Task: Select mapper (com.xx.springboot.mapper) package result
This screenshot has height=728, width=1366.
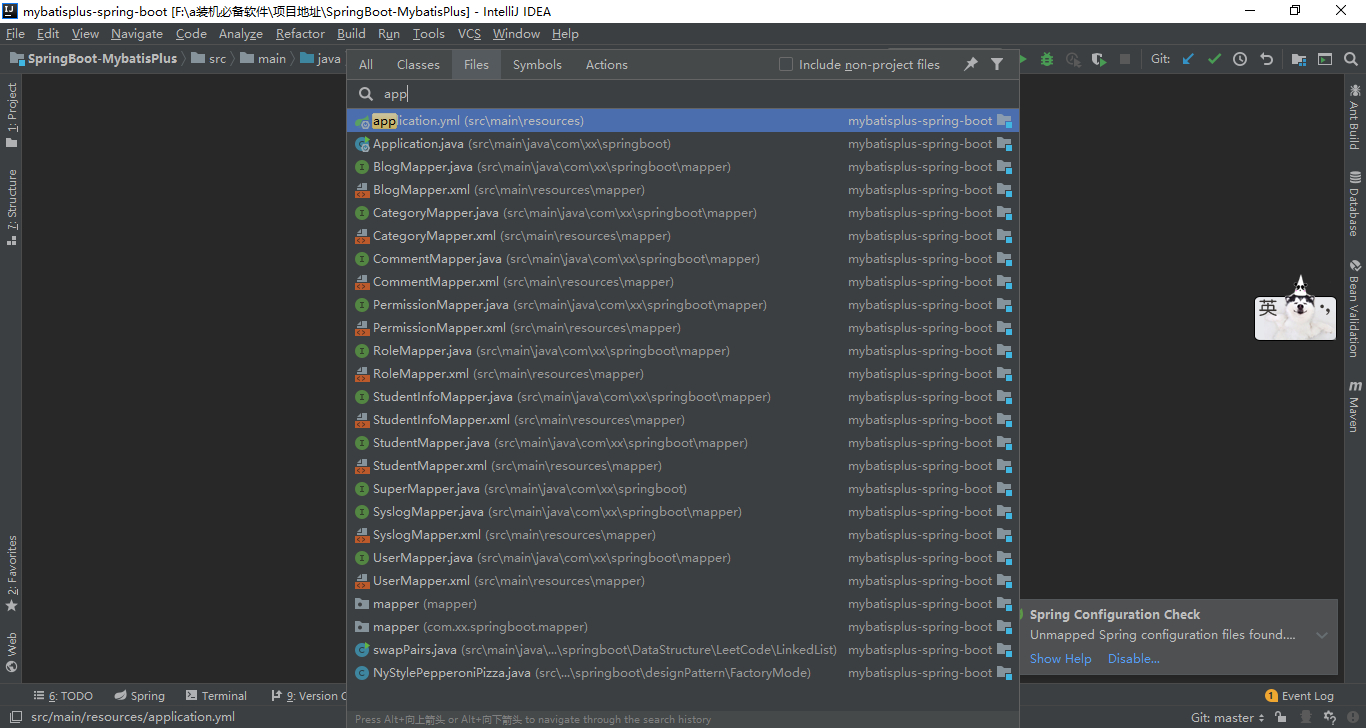Action: click(x=683, y=627)
